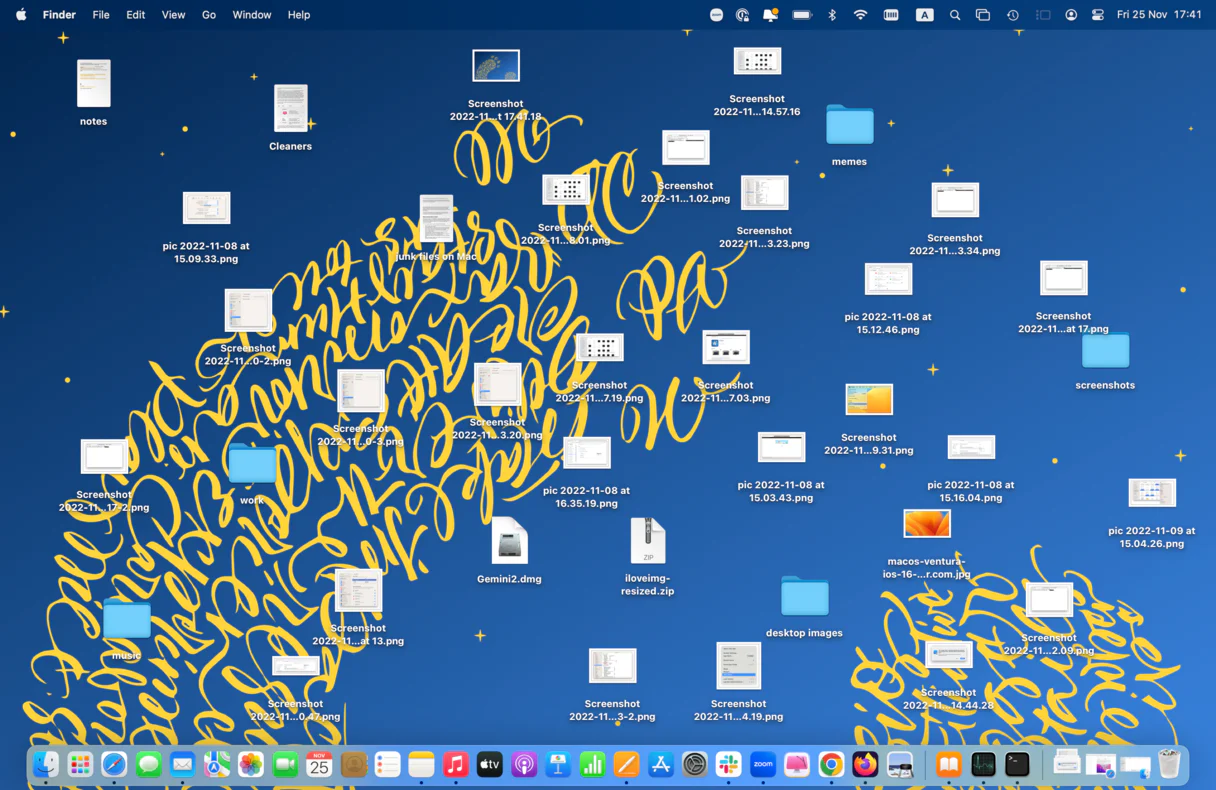
Task: Launch Firefox from the Dock
Action: coord(864,764)
